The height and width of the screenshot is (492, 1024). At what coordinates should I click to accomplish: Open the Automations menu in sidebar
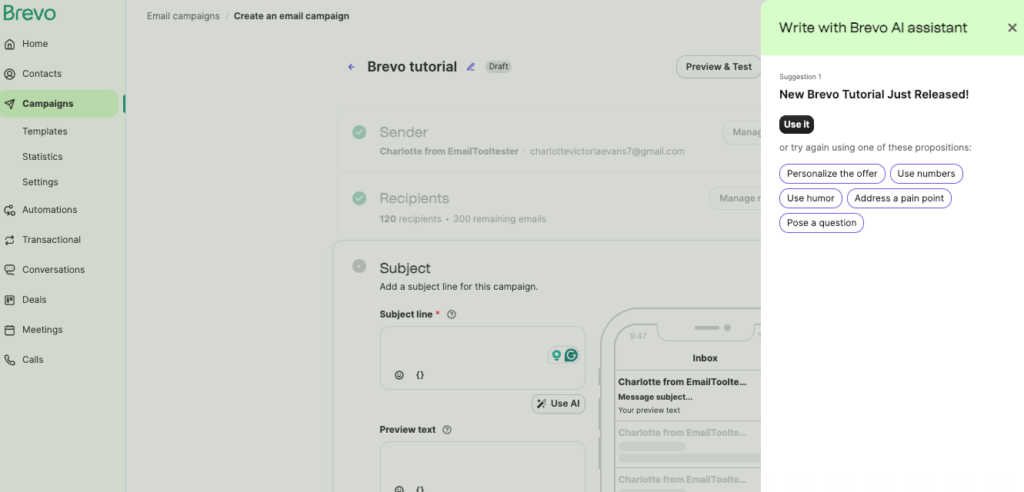(49, 210)
